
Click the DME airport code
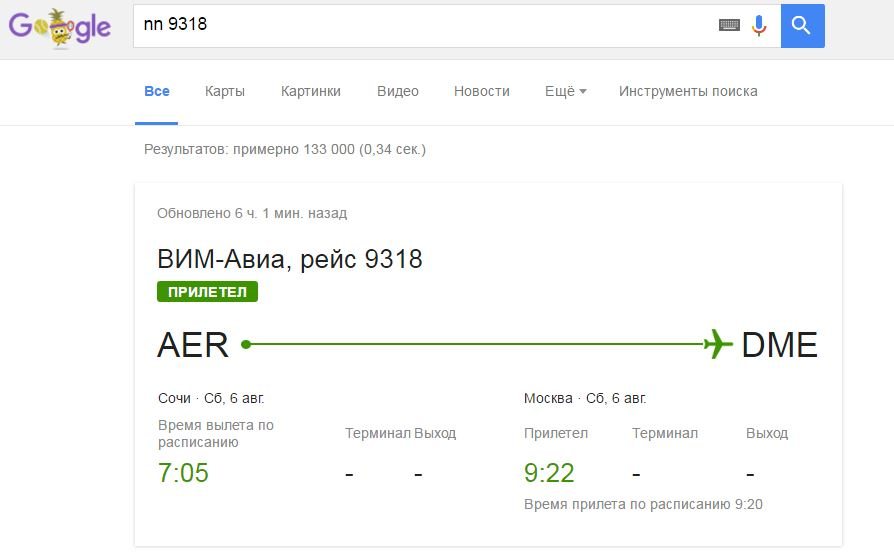(779, 345)
